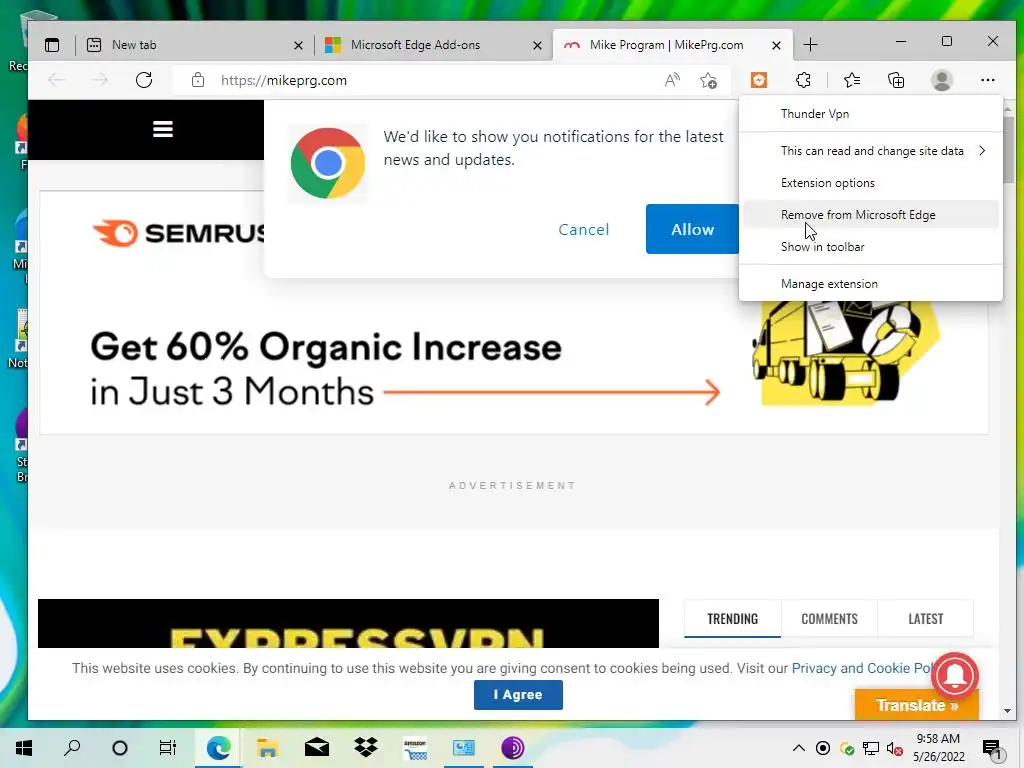Click the orange Translate button
This screenshot has width=1024, height=768.
coord(916,705)
